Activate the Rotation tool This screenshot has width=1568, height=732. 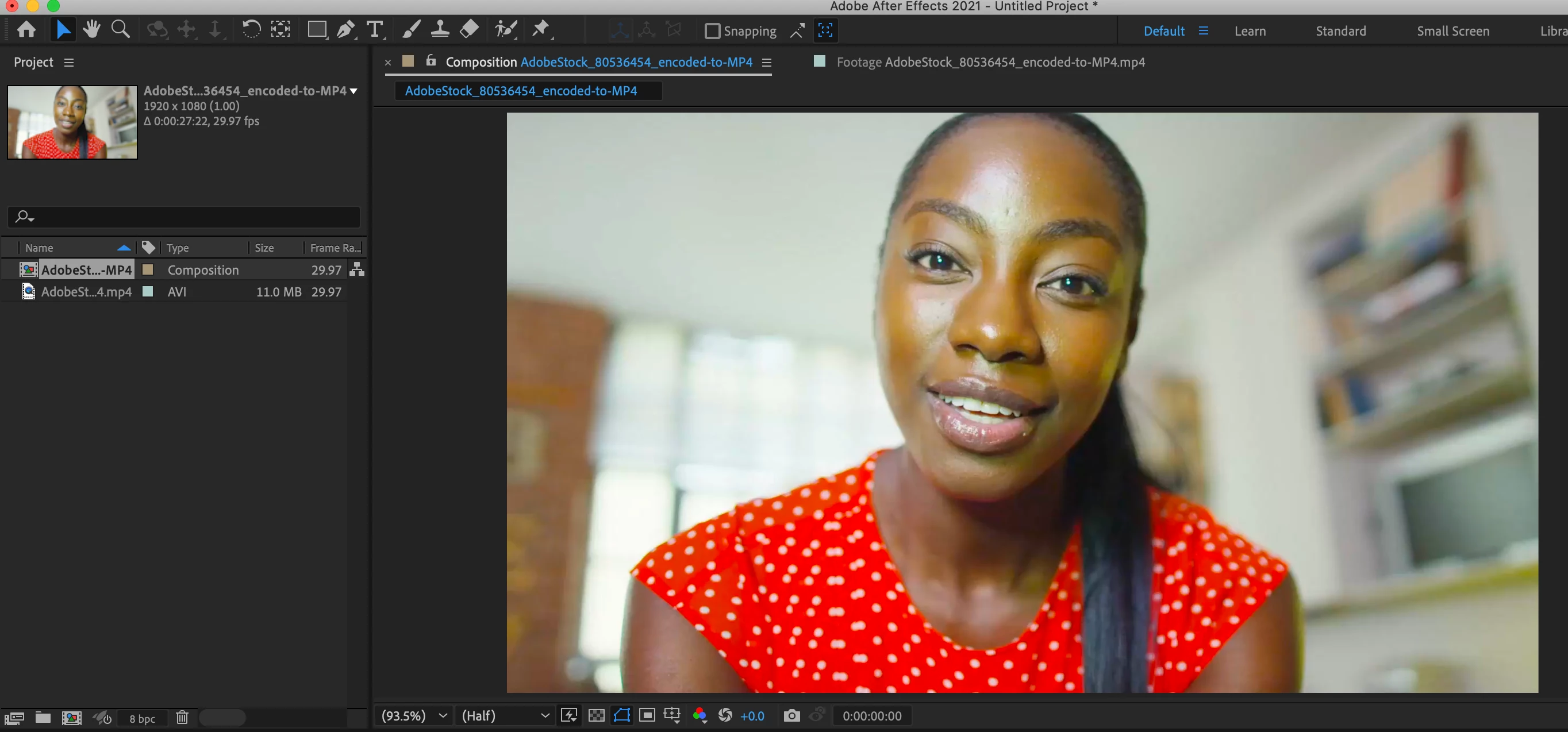coord(251,29)
